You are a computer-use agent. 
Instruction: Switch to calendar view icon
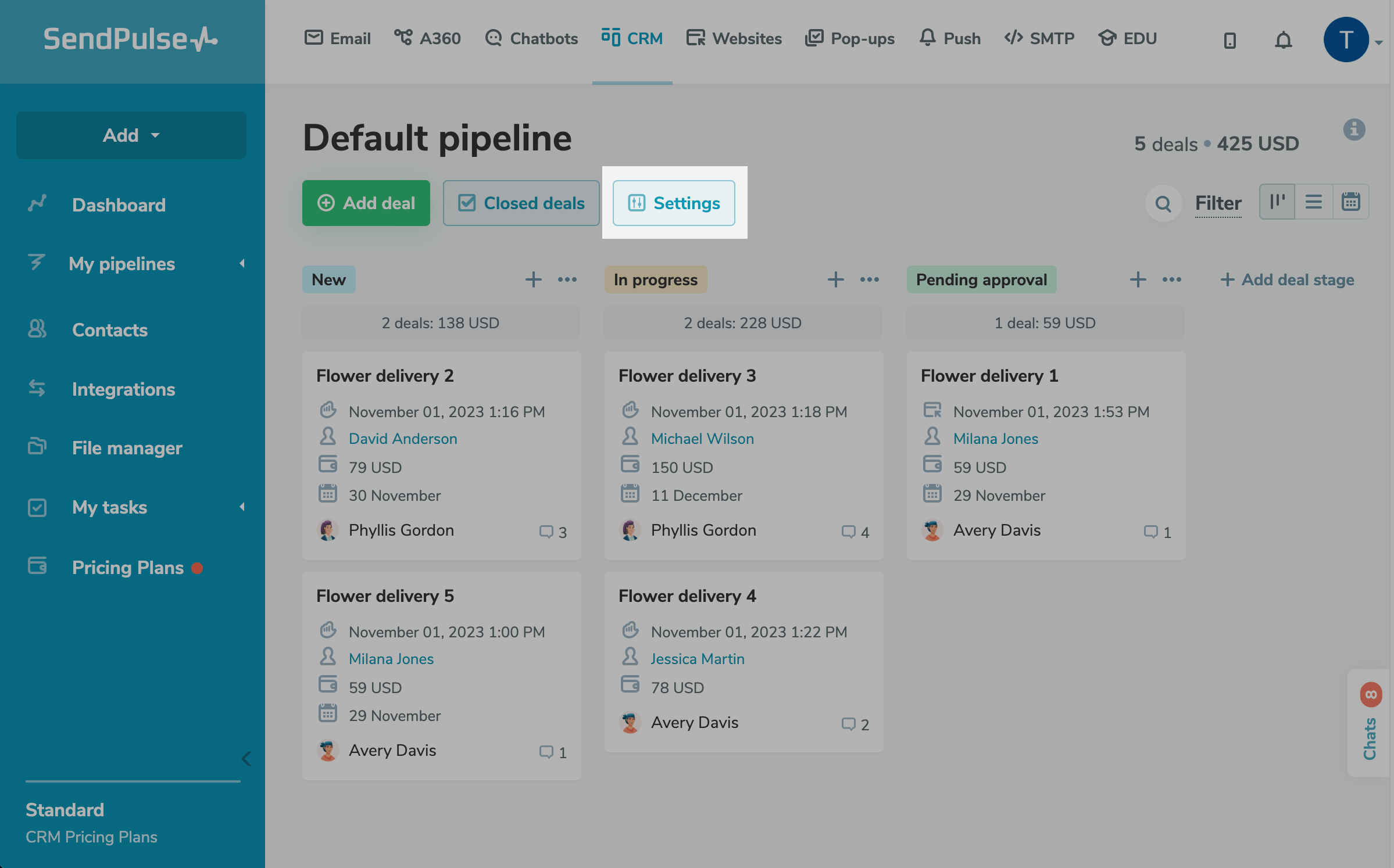click(x=1350, y=202)
